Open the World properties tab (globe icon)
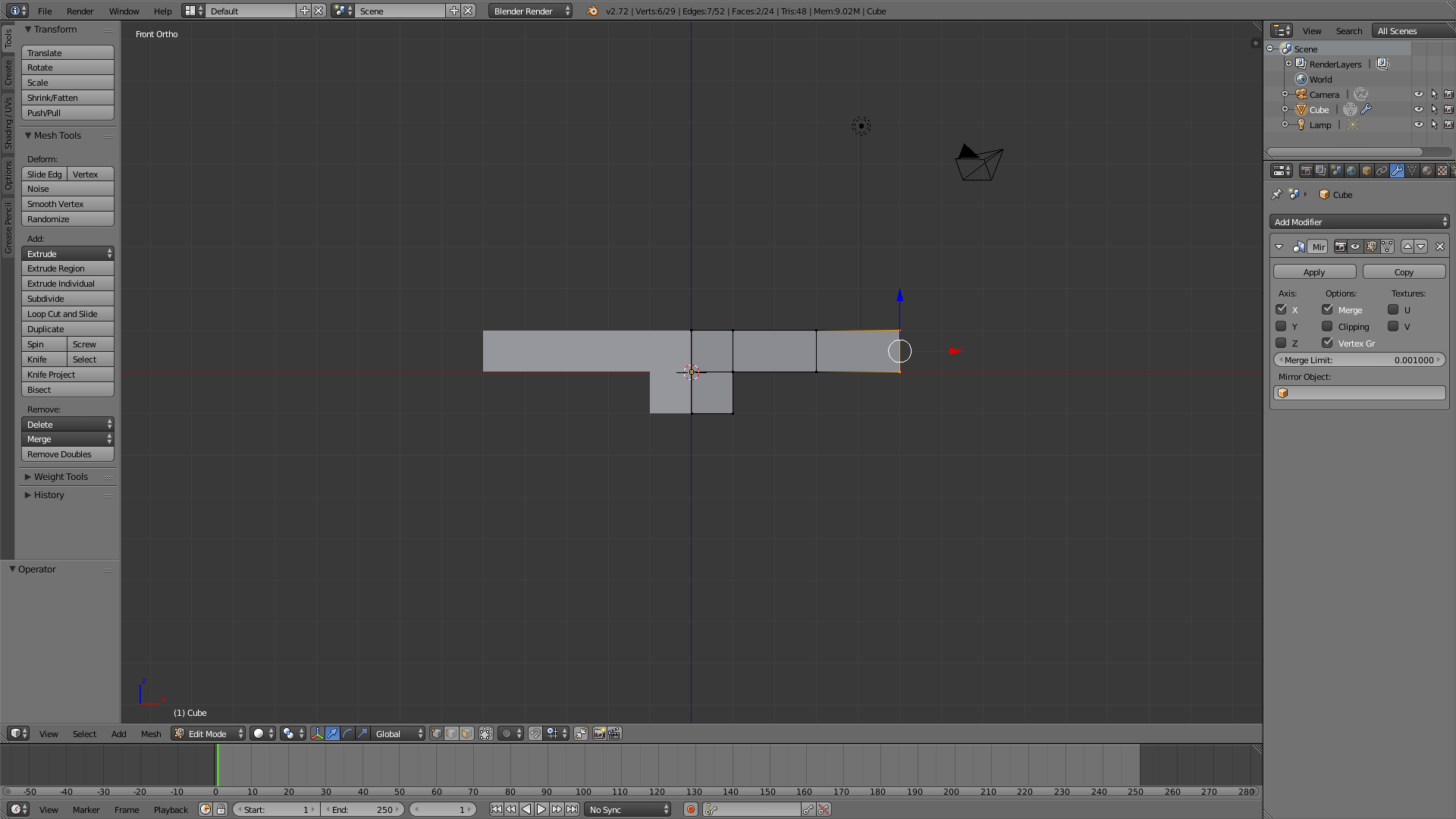 tap(1351, 171)
